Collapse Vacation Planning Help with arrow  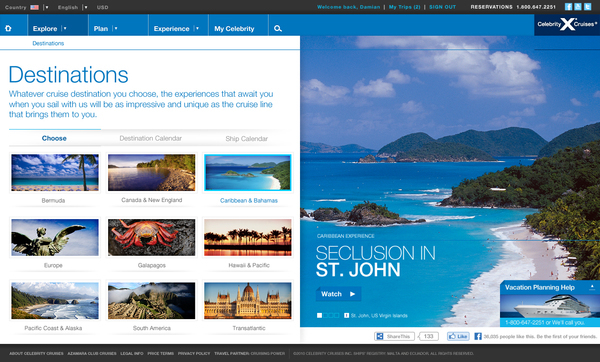coord(592,287)
